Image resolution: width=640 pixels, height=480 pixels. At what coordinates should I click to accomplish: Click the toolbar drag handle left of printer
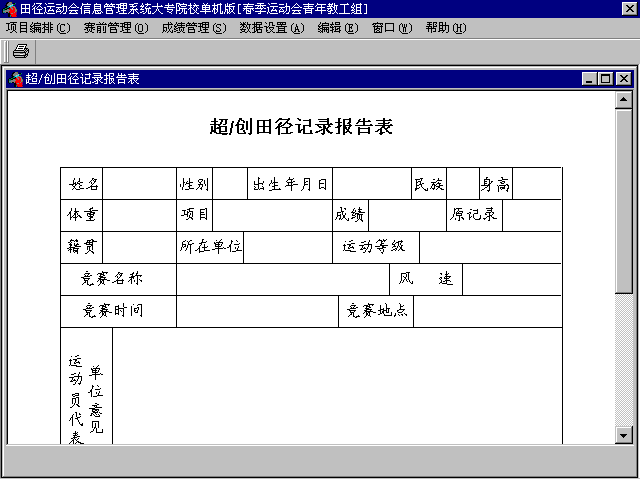pyautogui.click(x=6, y=52)
